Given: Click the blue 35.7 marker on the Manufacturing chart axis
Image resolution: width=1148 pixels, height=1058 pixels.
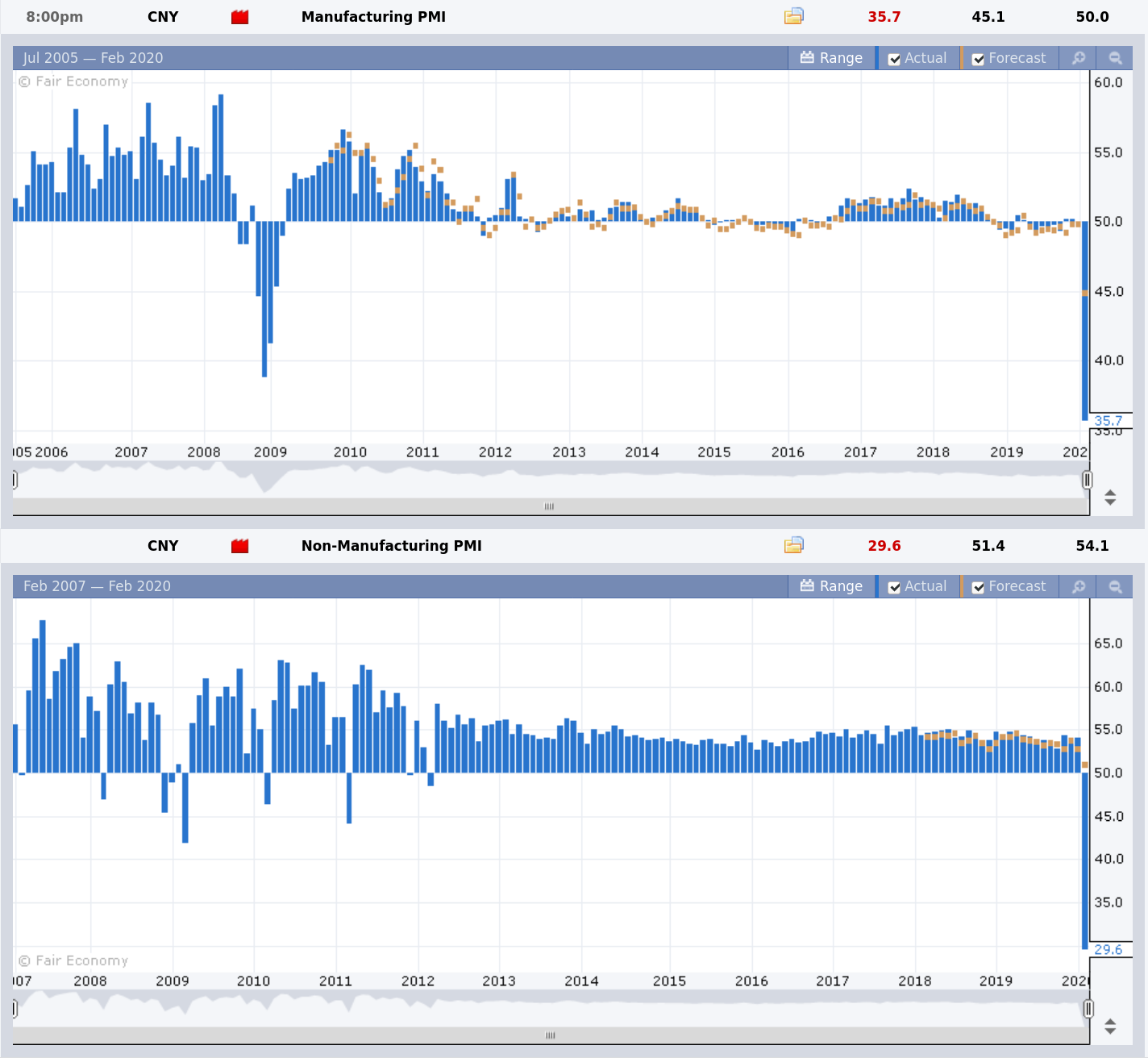Looking at the screenshot, I should click(x=1108, y=421).
